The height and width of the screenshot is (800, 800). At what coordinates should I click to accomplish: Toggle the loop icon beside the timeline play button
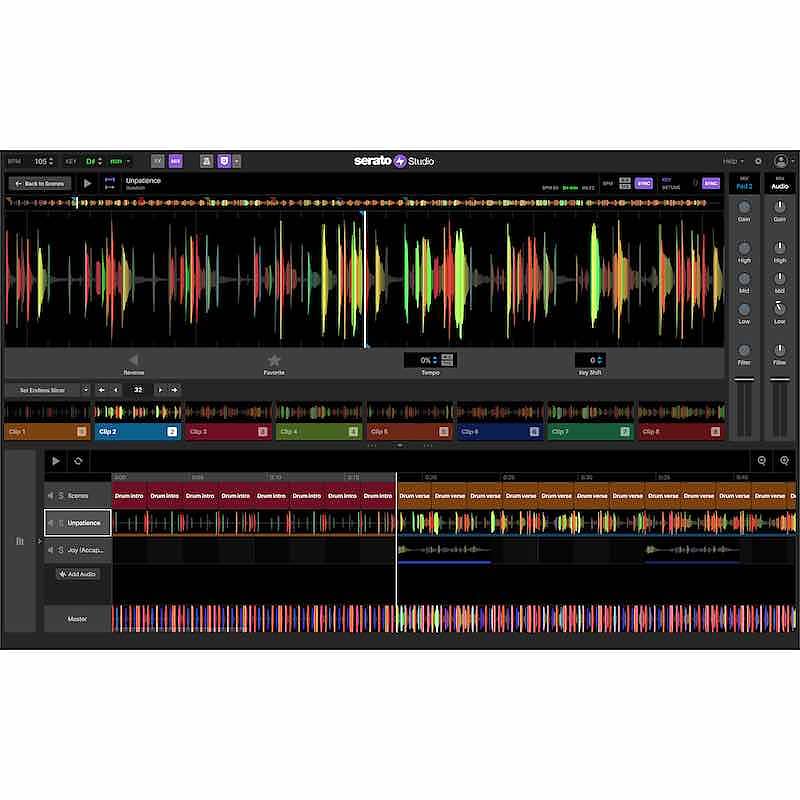(x=78, y=461)
